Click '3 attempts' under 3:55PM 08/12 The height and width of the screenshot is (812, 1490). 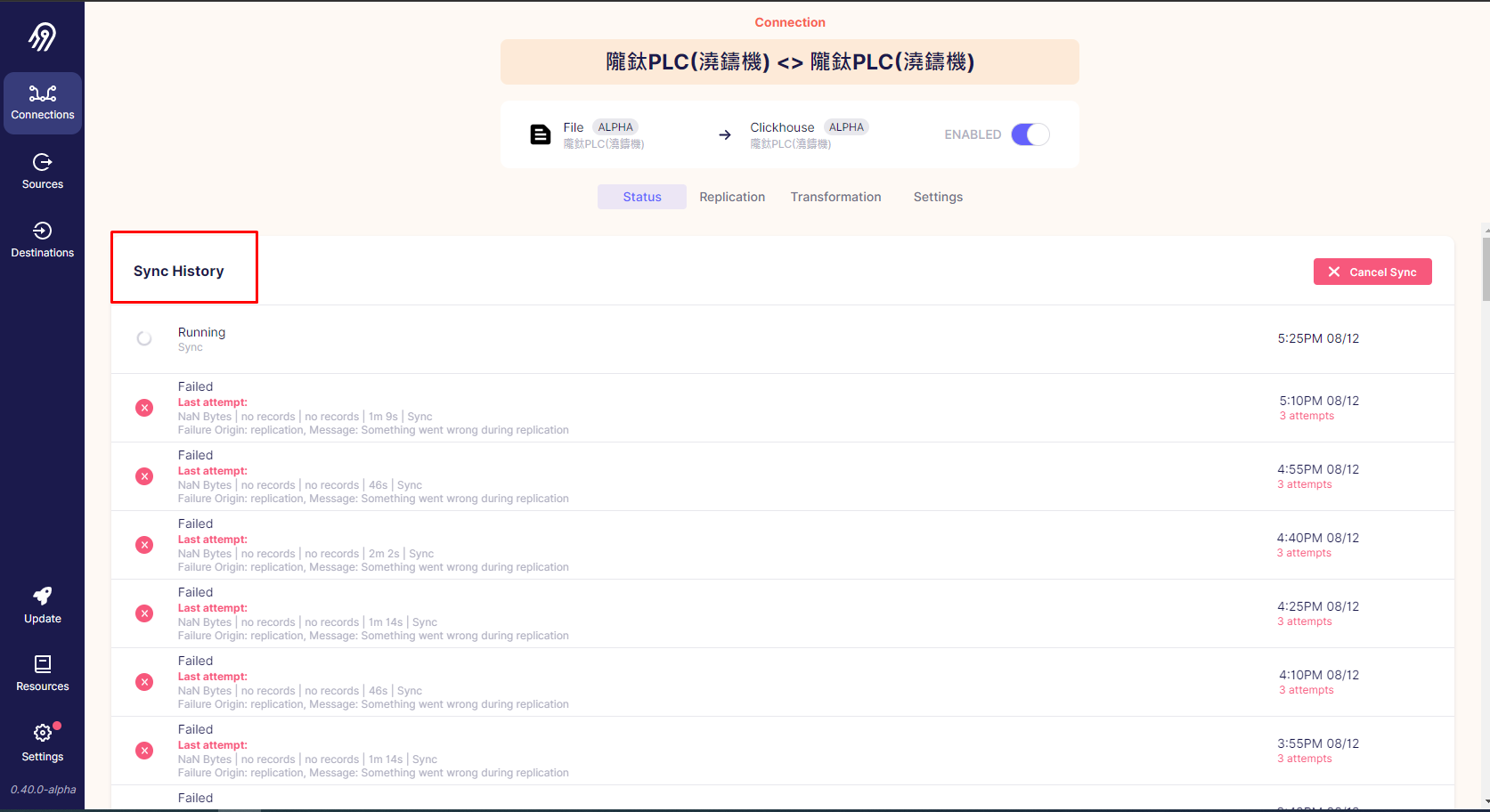click(1305, 759)
